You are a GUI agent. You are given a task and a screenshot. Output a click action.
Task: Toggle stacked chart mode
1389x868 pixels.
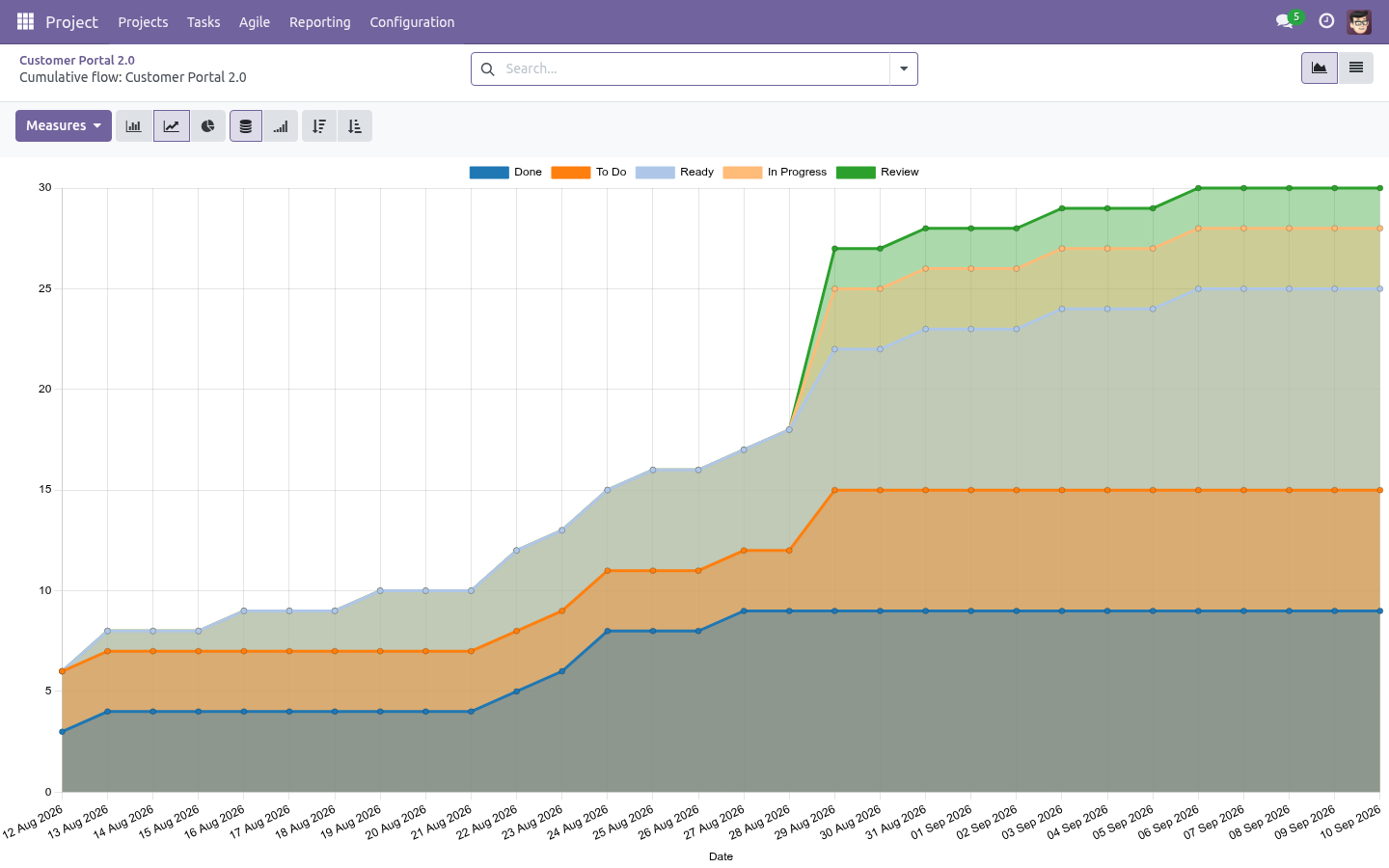pos(246,126)
